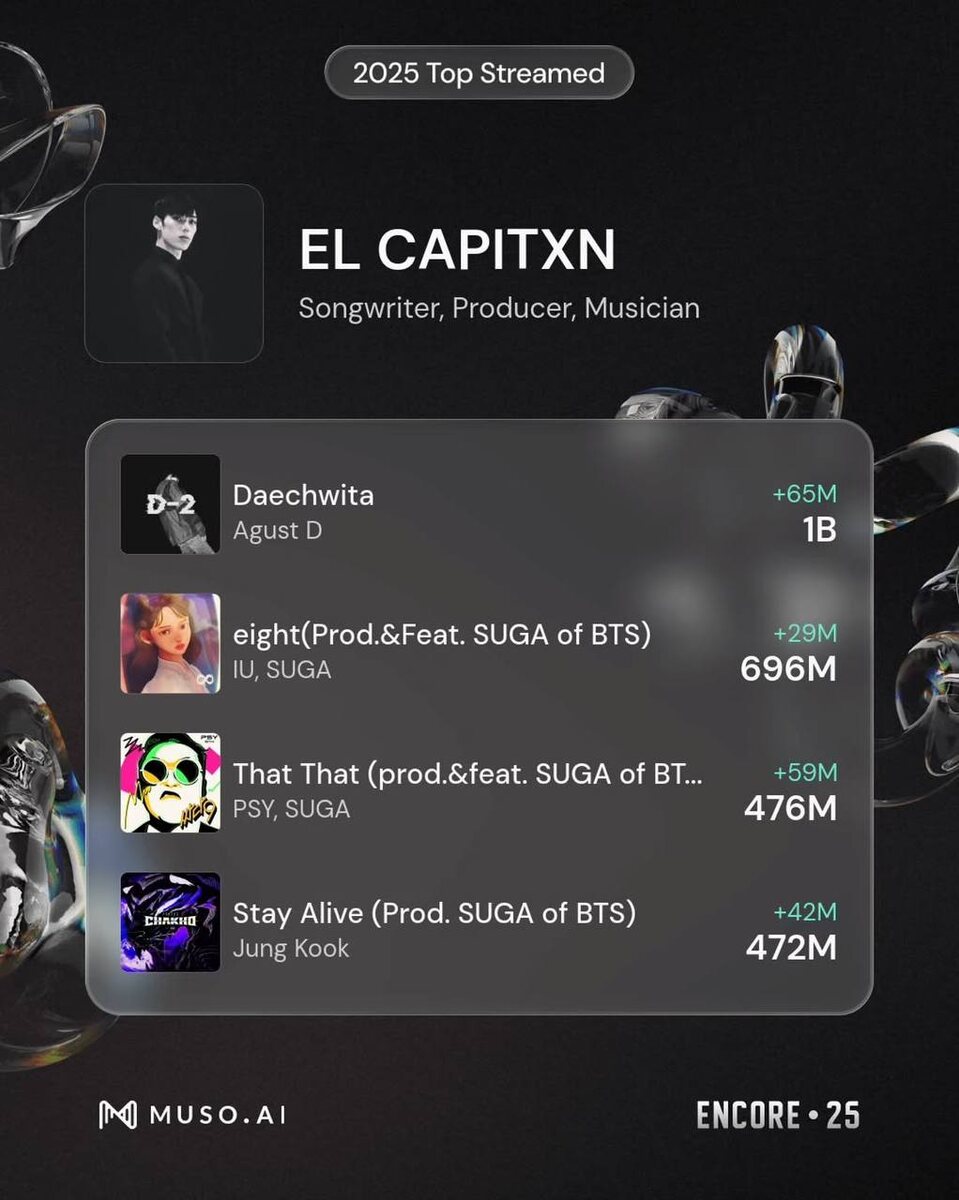Screen dimensions: 959x1200
Task: Open the Stay Alive CHAKHO cover art
Action: [170, 922]
